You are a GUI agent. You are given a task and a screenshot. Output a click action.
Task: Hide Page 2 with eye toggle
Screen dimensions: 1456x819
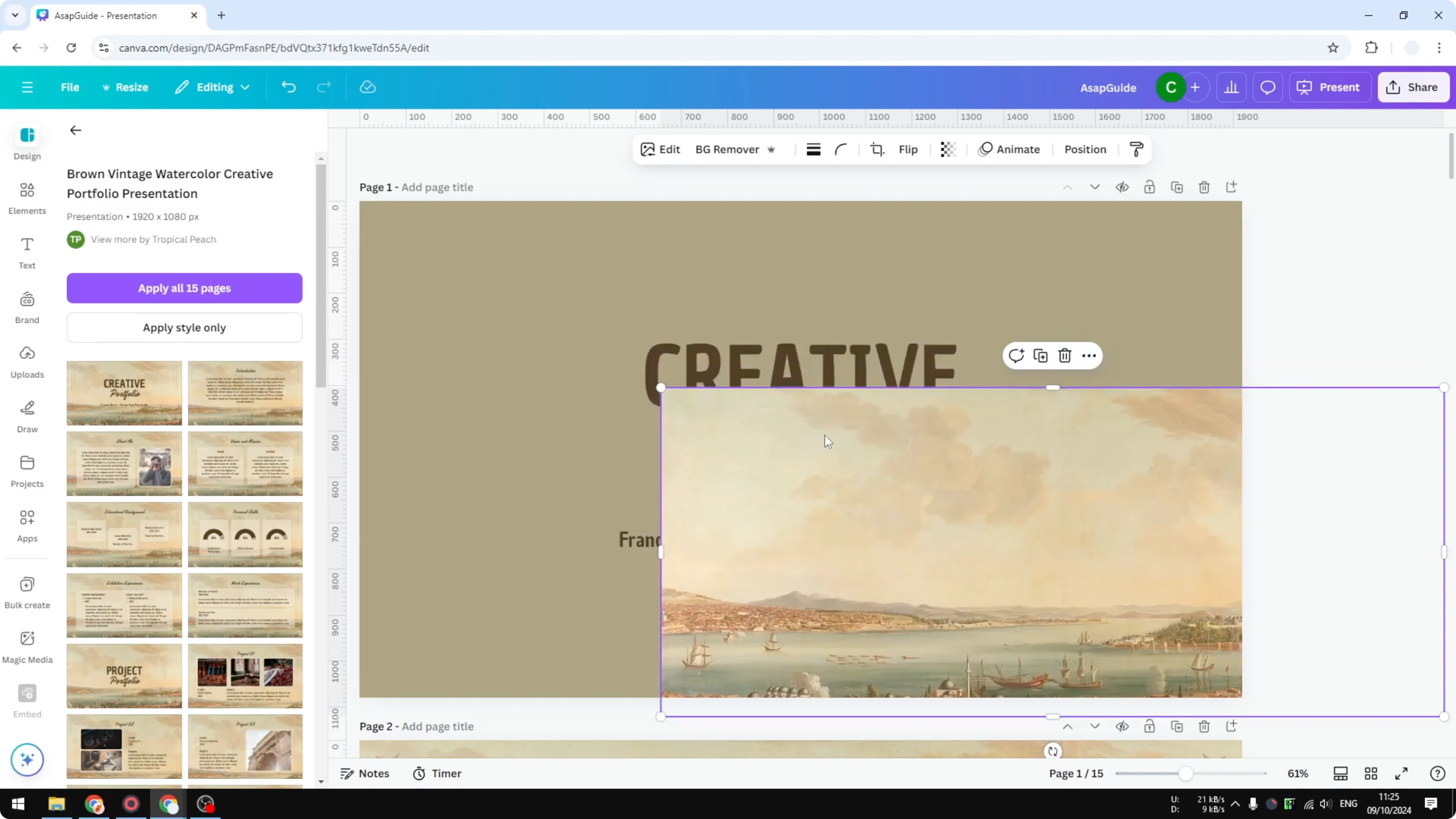pos(1122,726)
